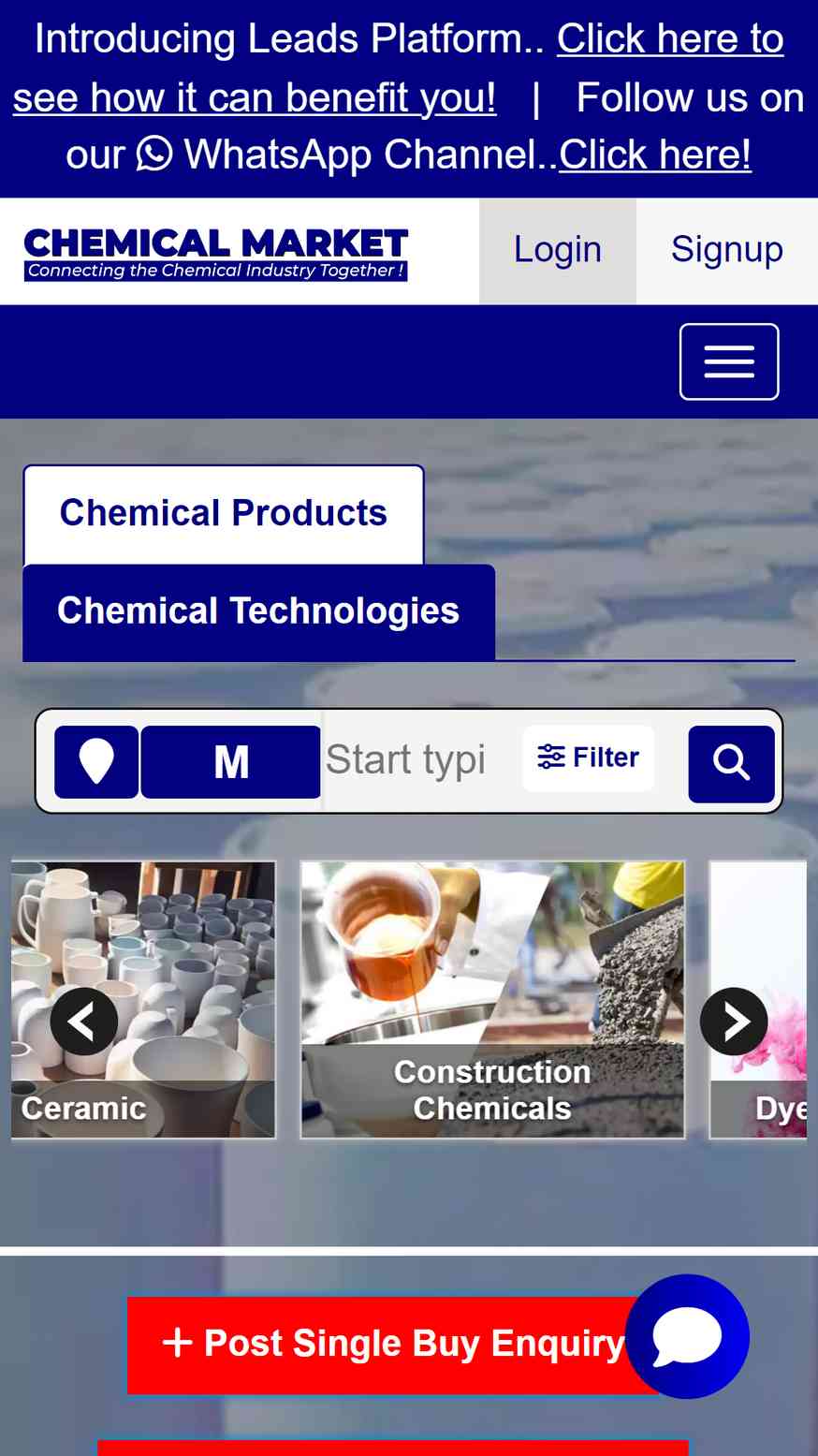This screenshot has height=1456, width=818.
Task: Click the Login button
Action: (x=558, y=250)
